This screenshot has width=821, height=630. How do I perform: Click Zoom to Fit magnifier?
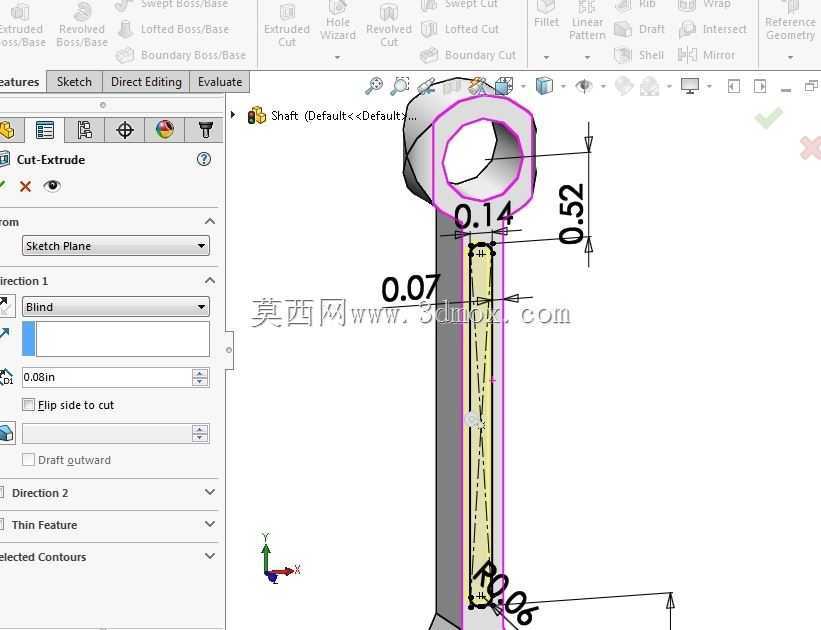[x=374, y=86]
